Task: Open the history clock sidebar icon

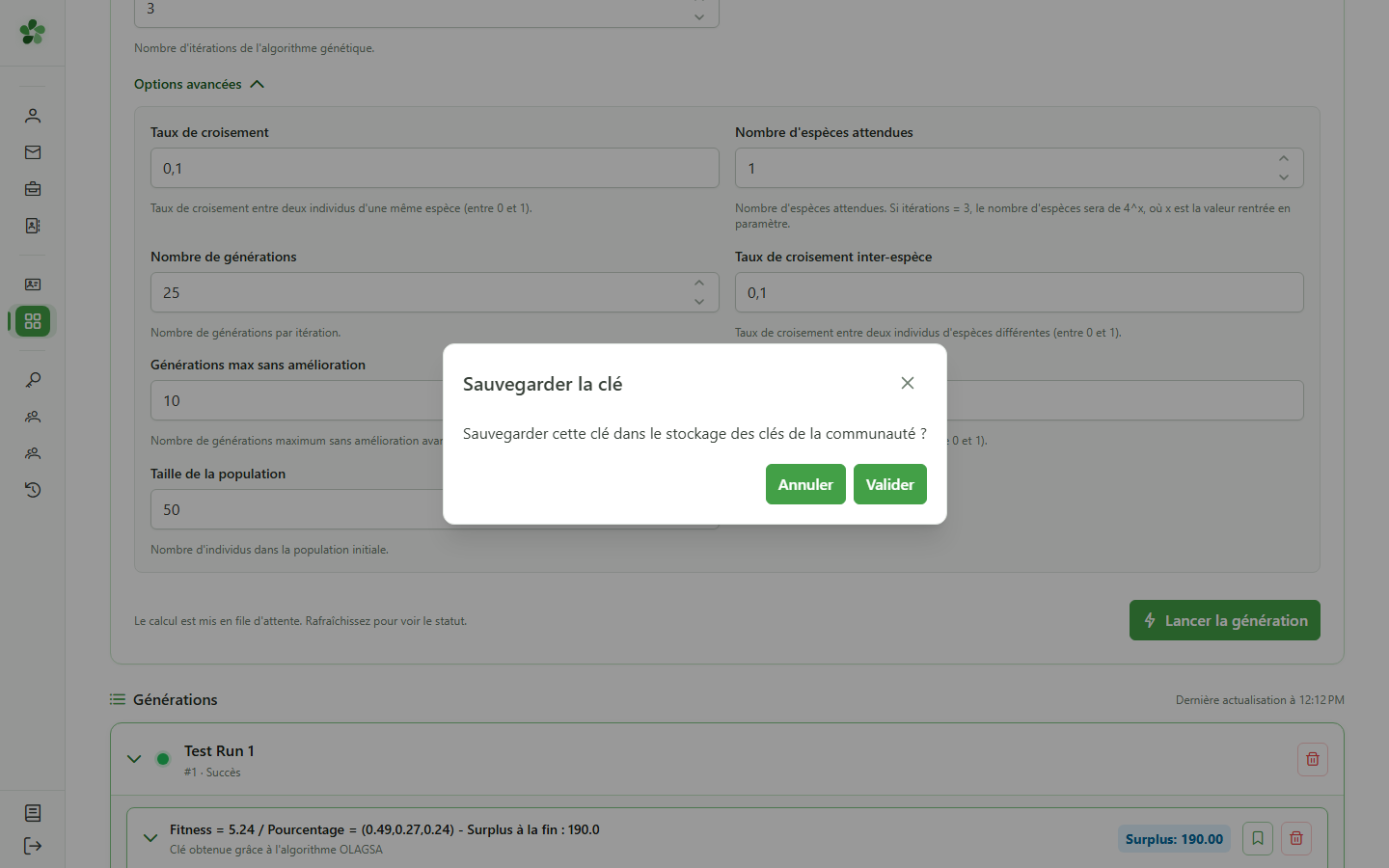Action: coord(33,490)
